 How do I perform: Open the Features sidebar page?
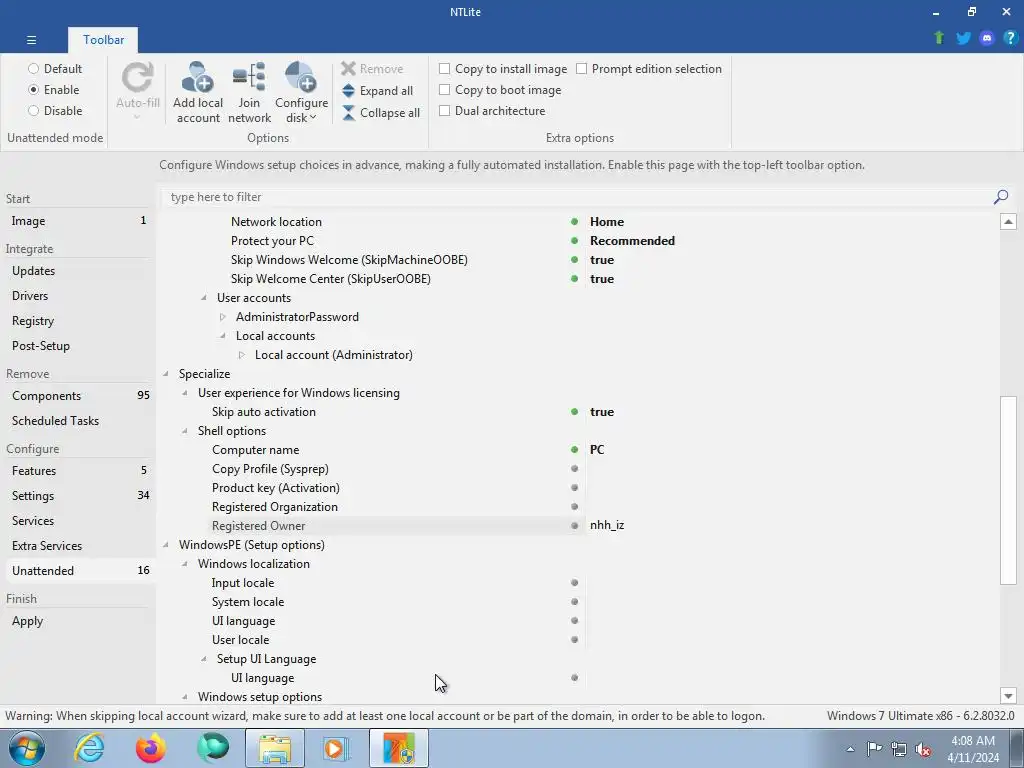78,471
